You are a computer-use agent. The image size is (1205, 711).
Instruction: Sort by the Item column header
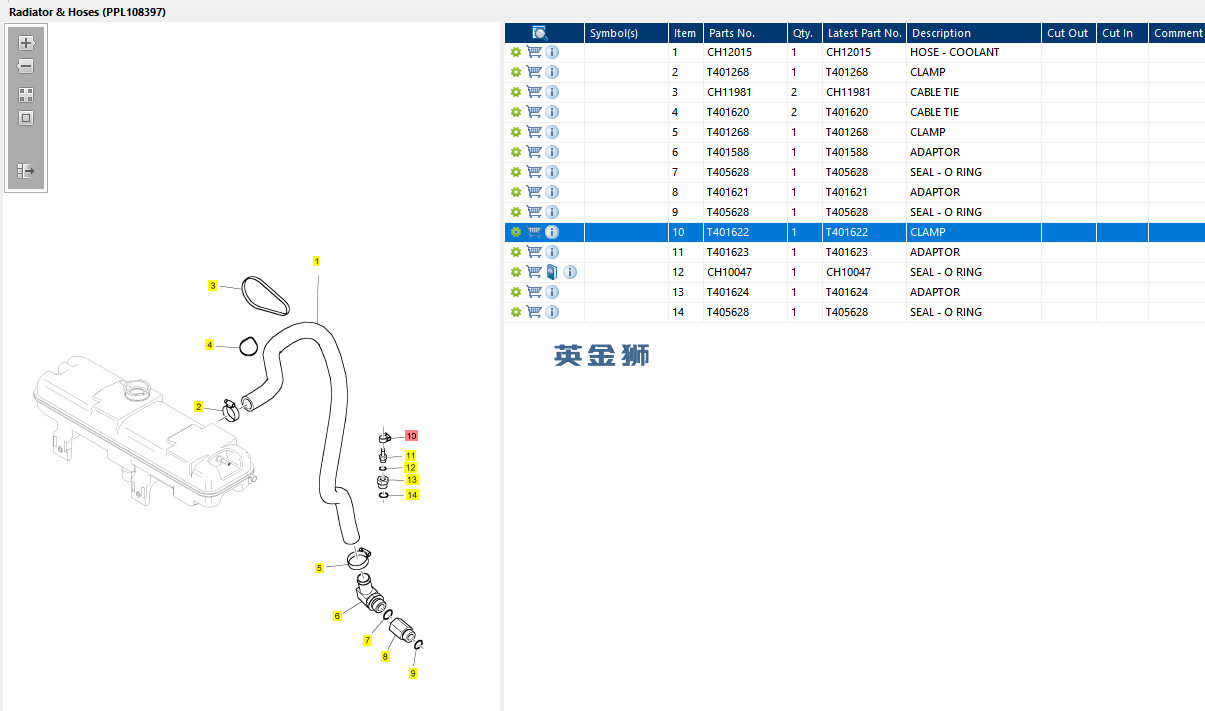tap(686, 33)
